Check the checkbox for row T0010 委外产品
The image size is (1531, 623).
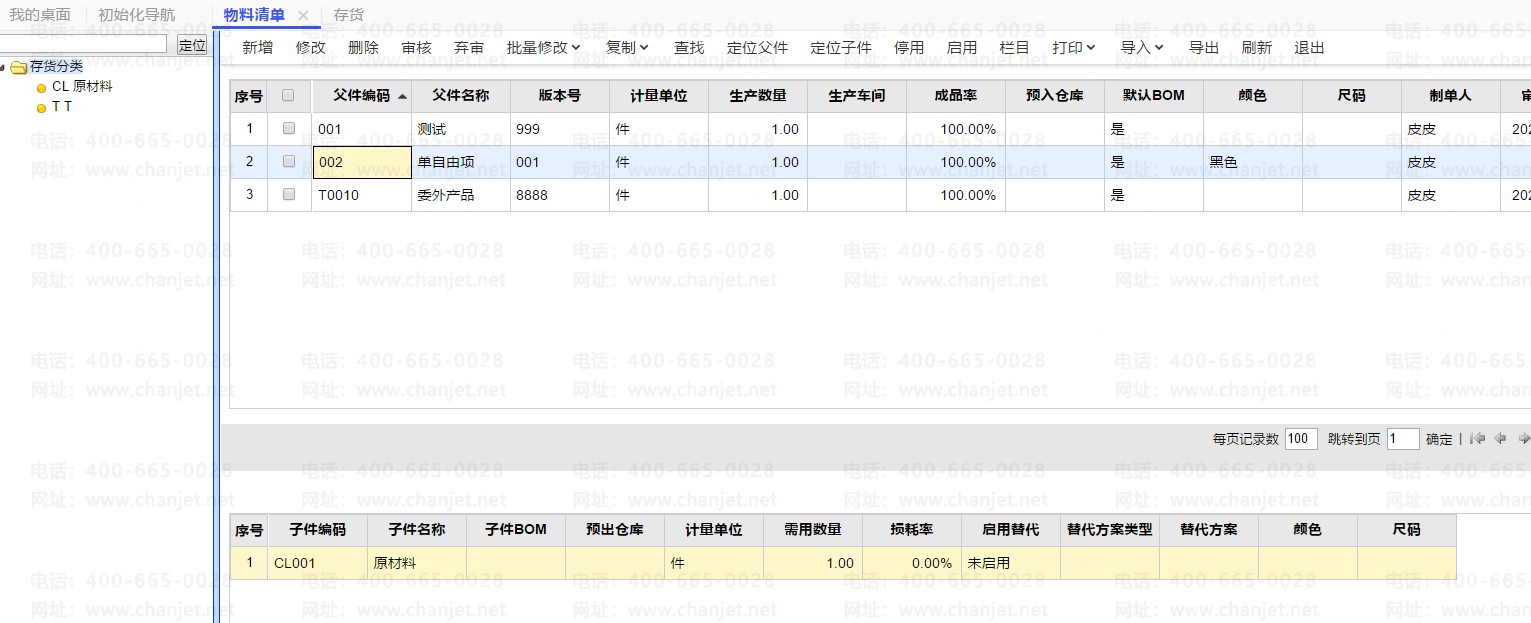pos(289,194)
